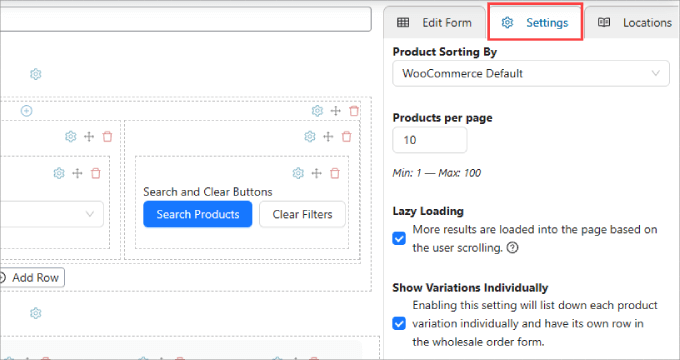
Task: Focus the Products per page field
Action: tap(430, 140)
